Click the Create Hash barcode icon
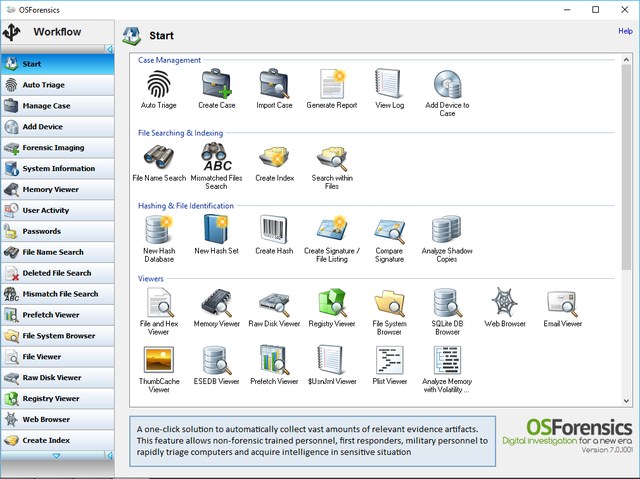640x479 pixels. coord(274,230)
